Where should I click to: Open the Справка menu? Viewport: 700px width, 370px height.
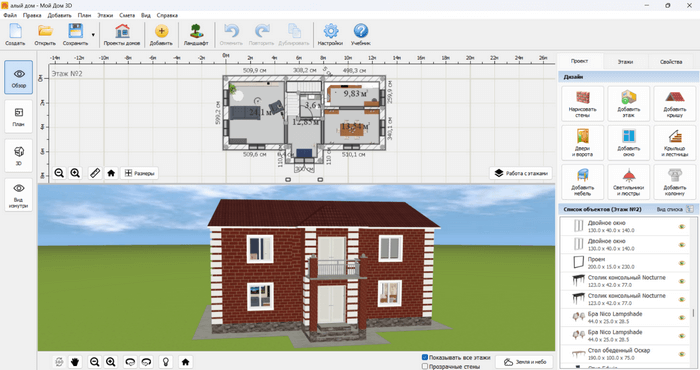click(167, 15)
